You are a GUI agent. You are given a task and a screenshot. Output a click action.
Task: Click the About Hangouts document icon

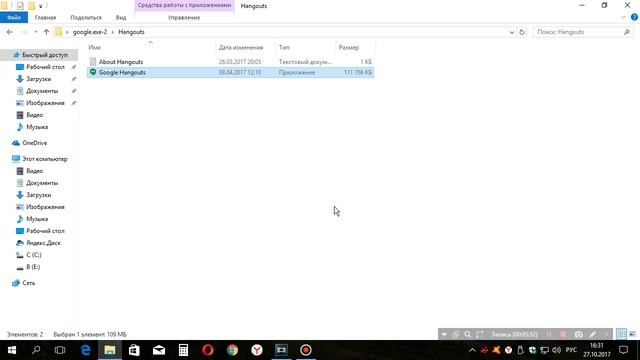point(93,62)
